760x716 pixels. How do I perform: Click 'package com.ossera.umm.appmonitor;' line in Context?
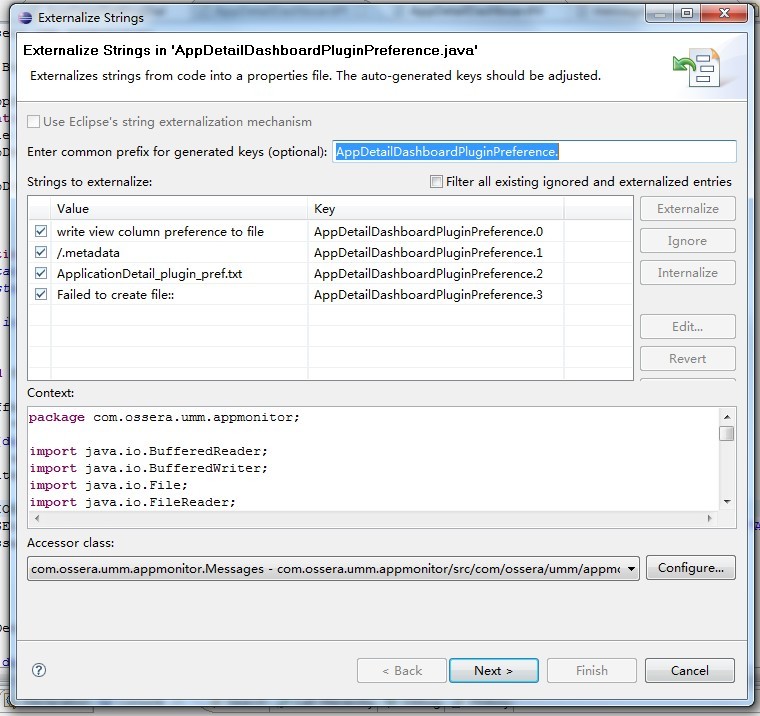click(x=164, y=417)
